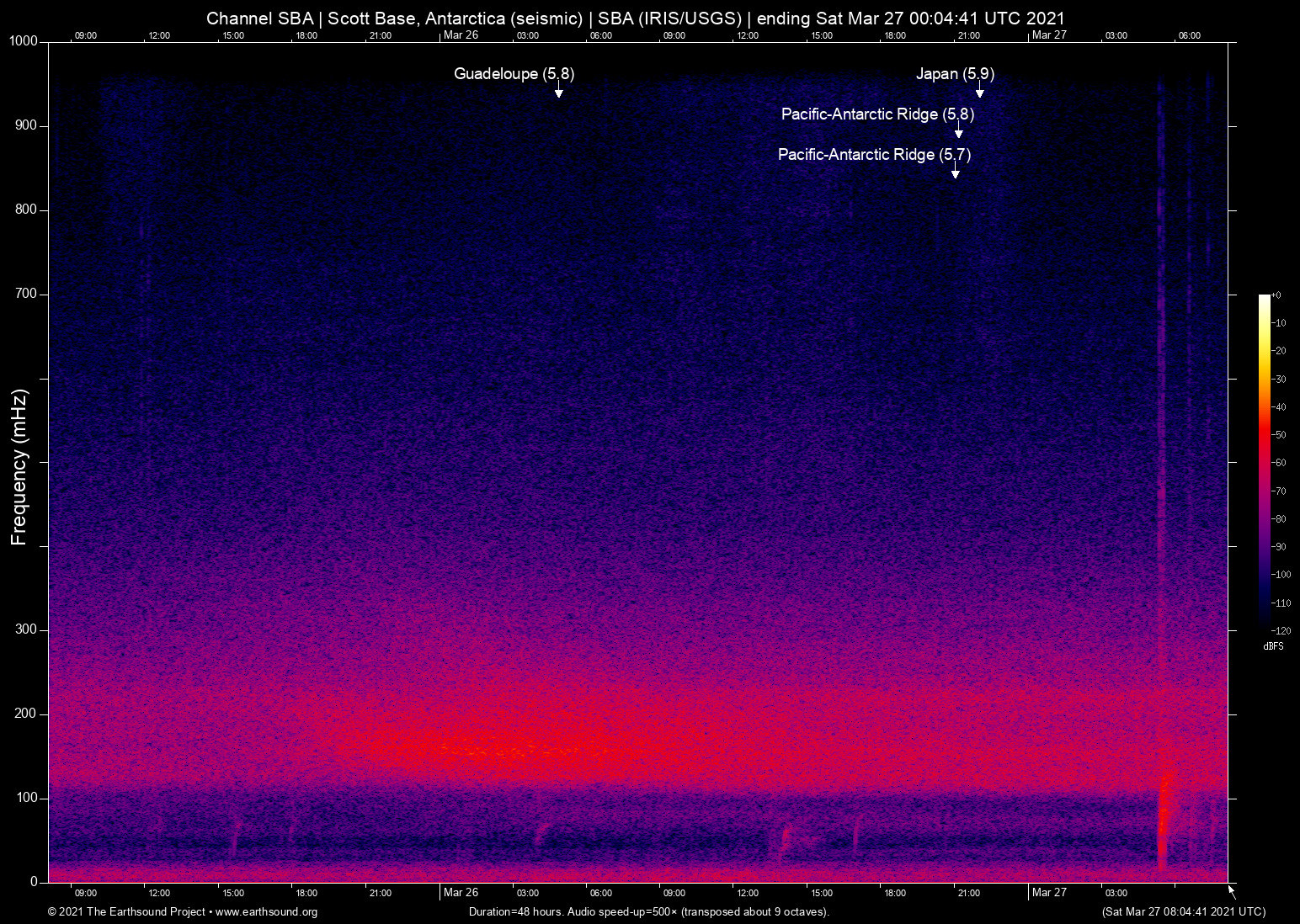Click the arrow under Pacific-Antarctic Ridge (5.8)
This screenshot has height=924, width=1300.
pyautogui.click(x=958, y=131)
